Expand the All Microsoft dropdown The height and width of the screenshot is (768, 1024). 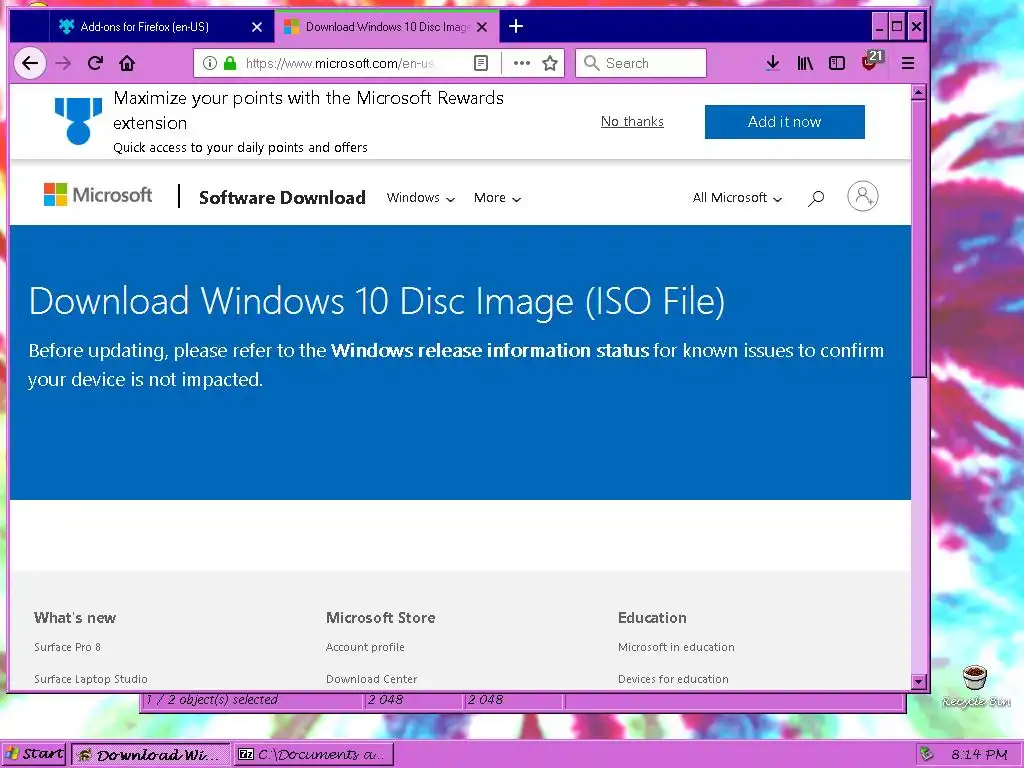click(x=737, y=198)
